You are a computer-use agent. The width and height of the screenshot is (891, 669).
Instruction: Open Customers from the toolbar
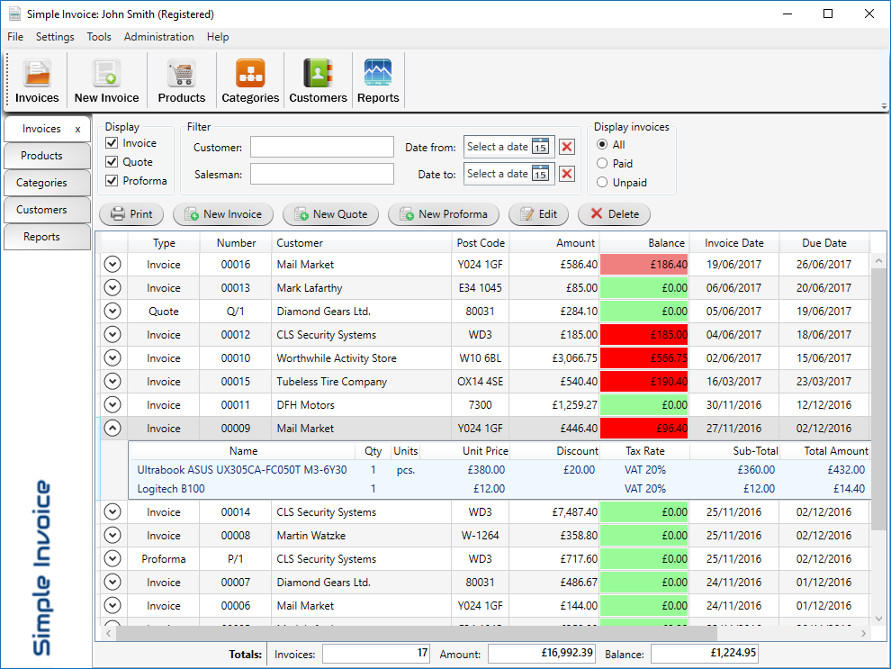pos(318,81)
